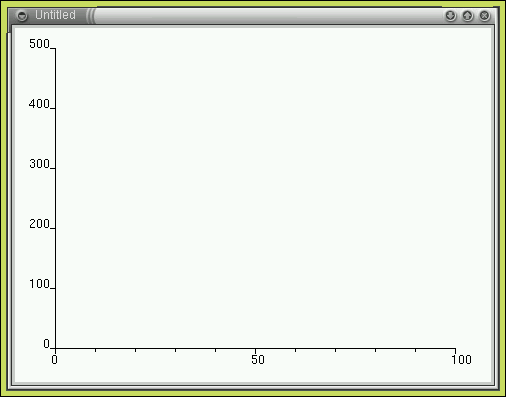The height and width of the screenshot is (397, 506).
Task: Click the Untitled window title text
Action: (55, 15)
